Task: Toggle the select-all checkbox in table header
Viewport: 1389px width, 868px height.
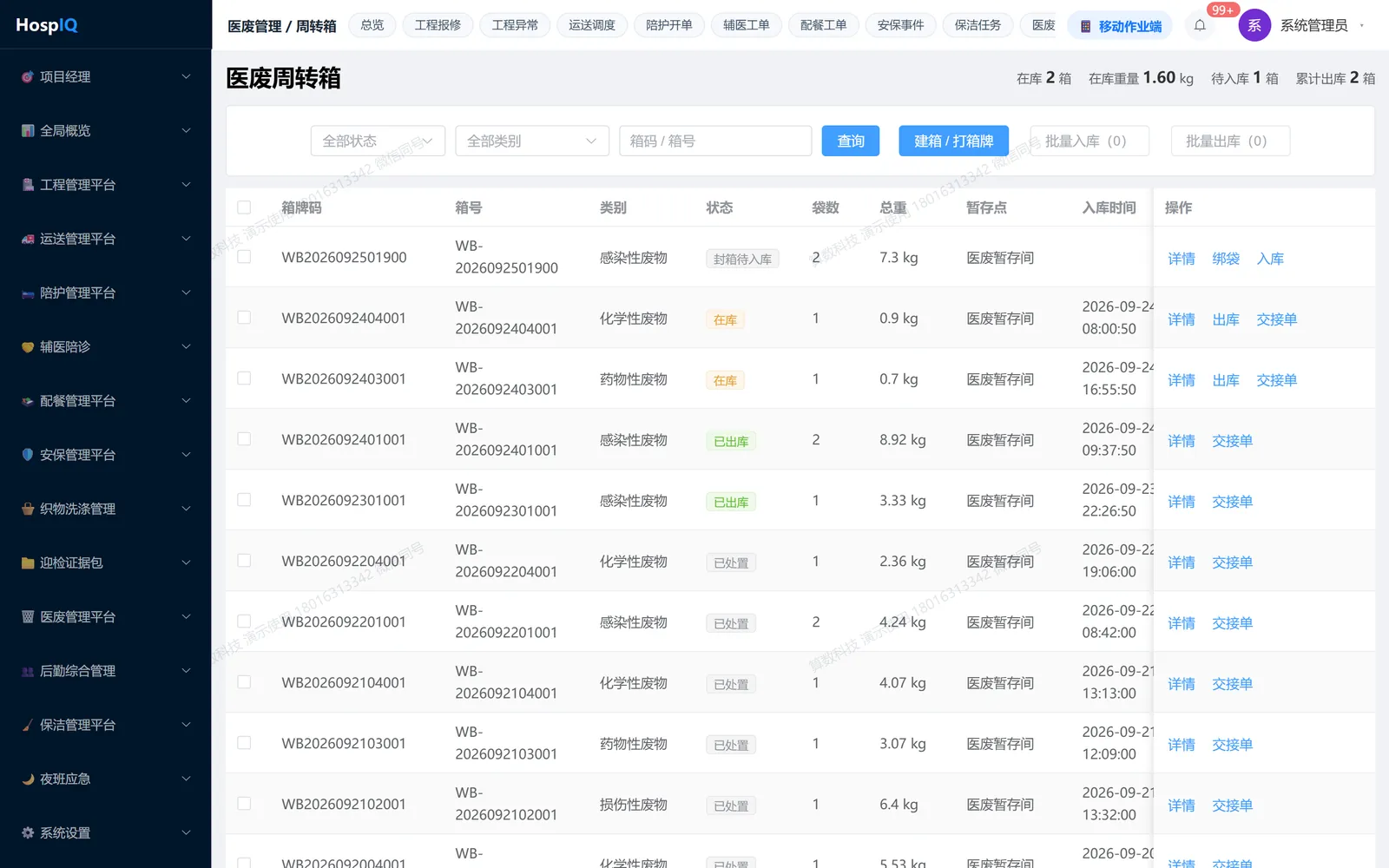Action: click(x=244, y=207)
